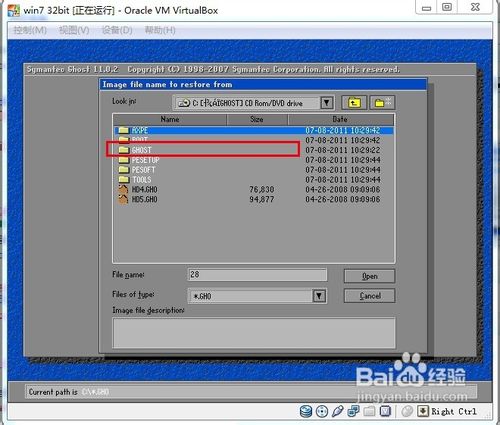500x425 pixels.
Task: Click the PESETUP folder icon
Action: (124, 160)
